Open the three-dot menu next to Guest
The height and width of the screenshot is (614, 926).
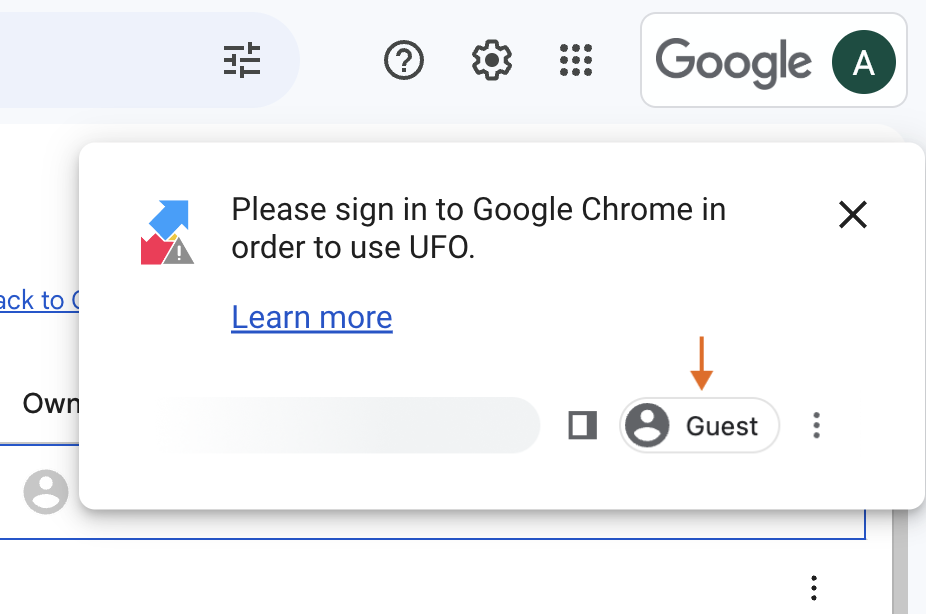point(816,425)
